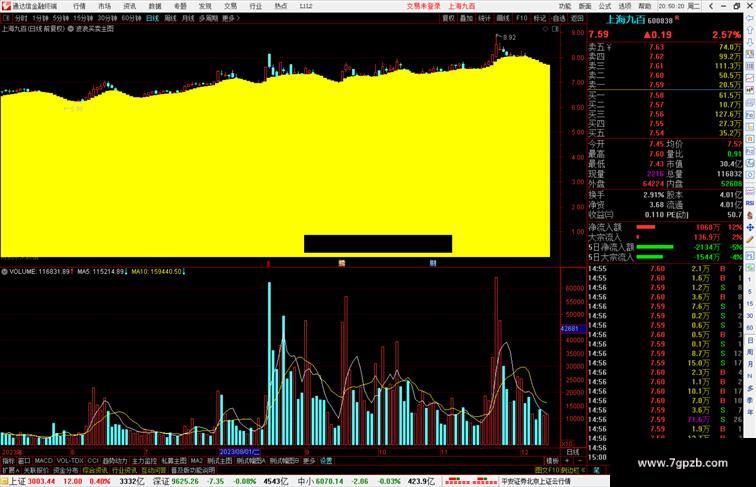Click the four-way move arrows icon
The width and height of the screenshot is (756, 487).
750,227
